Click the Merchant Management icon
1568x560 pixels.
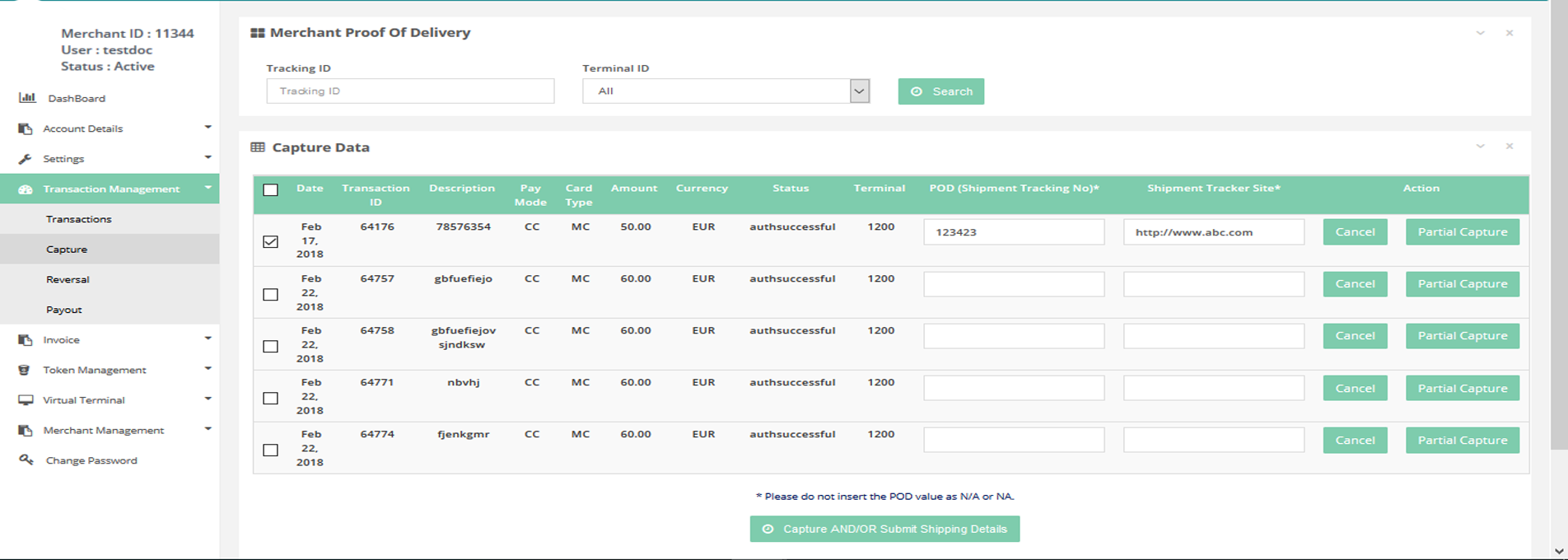click(x=26, y=431)
